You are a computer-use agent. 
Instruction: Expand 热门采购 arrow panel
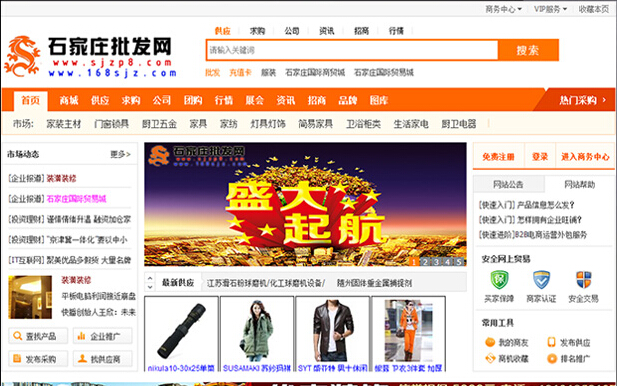pyautogui.click(x=582, y=100)
